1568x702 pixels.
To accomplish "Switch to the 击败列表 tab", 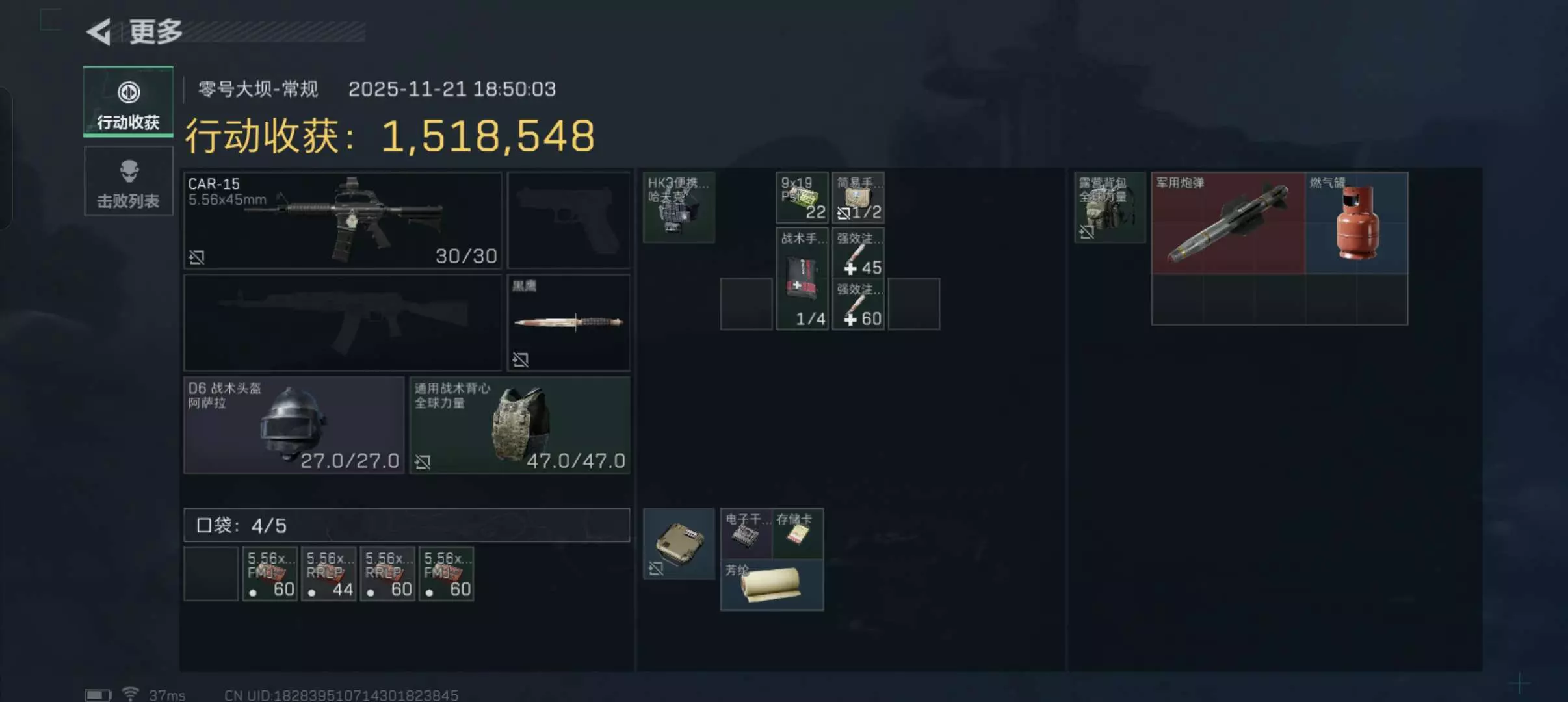I will [x=128, y=181].
